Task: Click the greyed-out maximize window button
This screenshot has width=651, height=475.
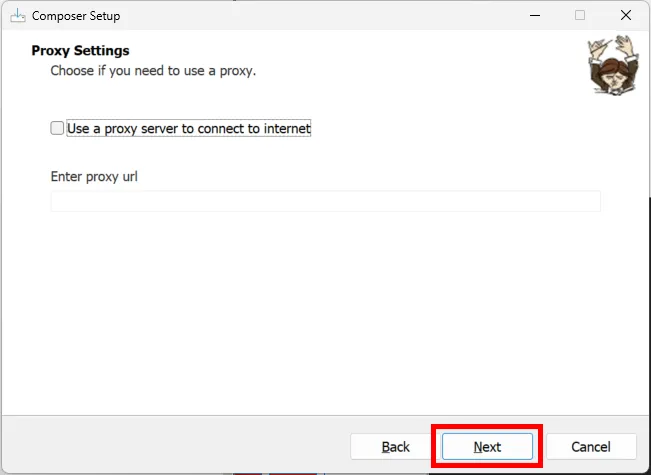Action: tap(580, 16)
